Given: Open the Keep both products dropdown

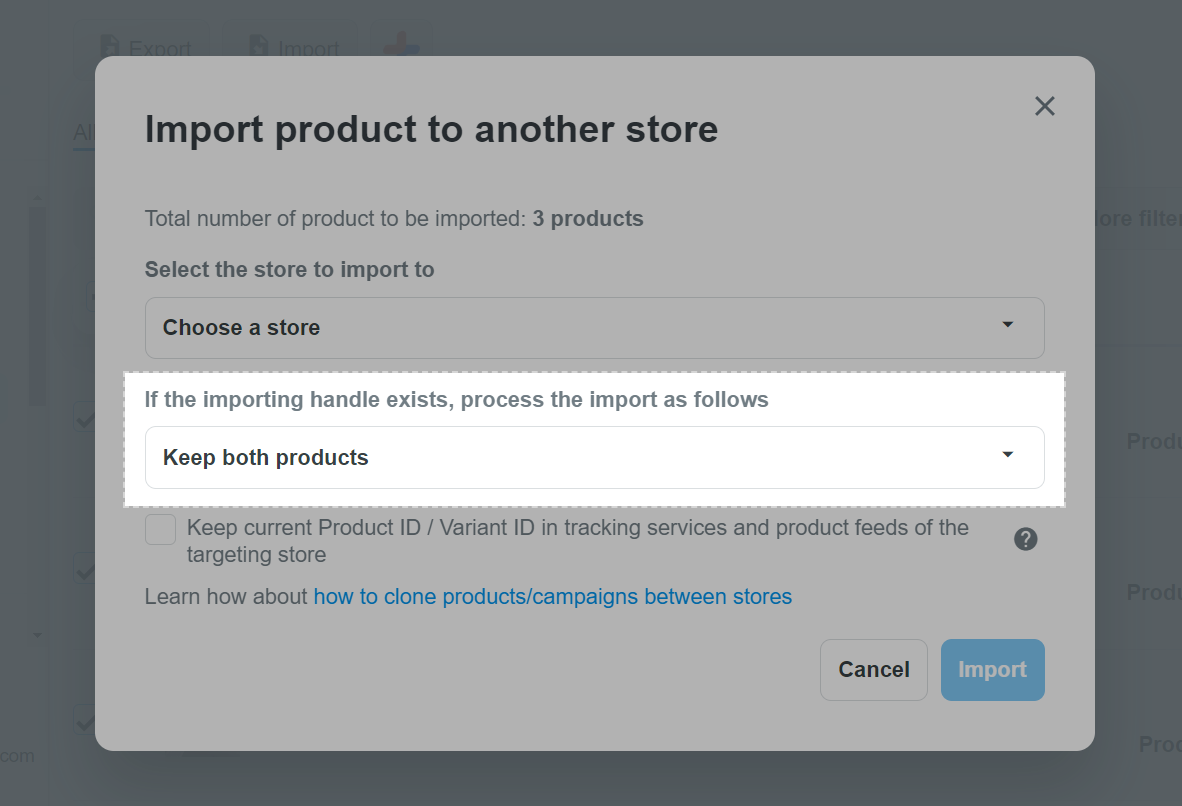Looking at the screenshot, I should coord(594,458).
